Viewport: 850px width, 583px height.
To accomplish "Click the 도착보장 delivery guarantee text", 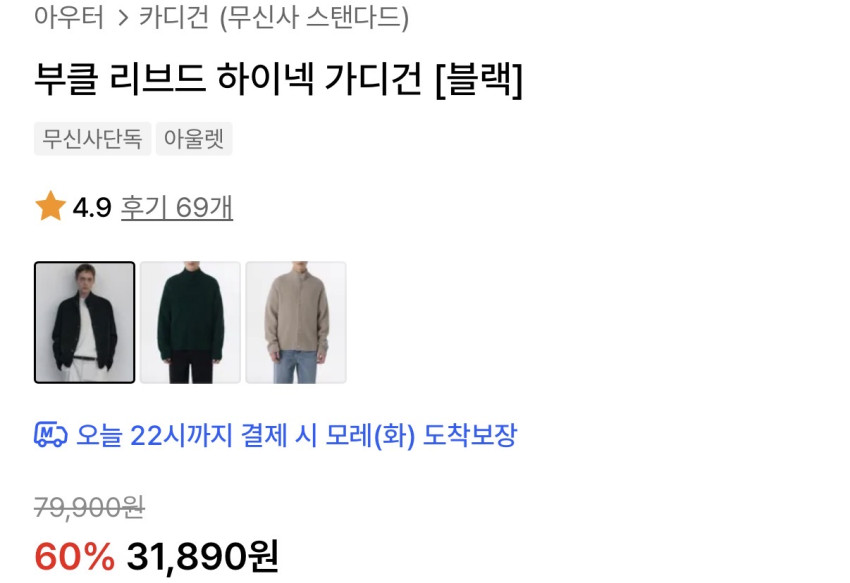I will [x=470, y=435].
